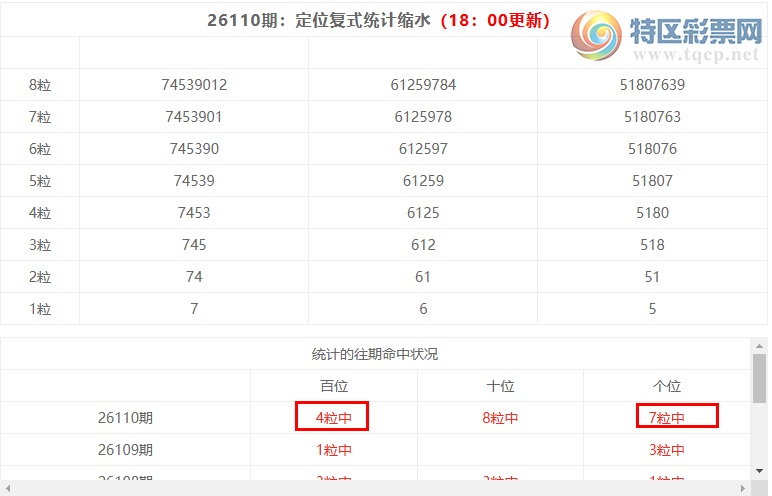The height and width of the screenshot is (496, 772).
Task: Click the value 745390
Action: click(194, 149)
